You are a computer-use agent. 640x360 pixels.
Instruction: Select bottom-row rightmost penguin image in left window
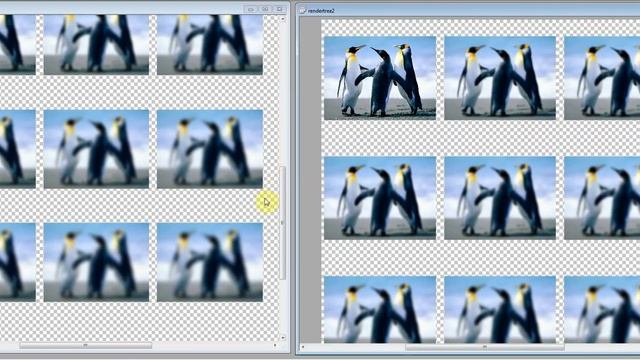coord(210,262)
